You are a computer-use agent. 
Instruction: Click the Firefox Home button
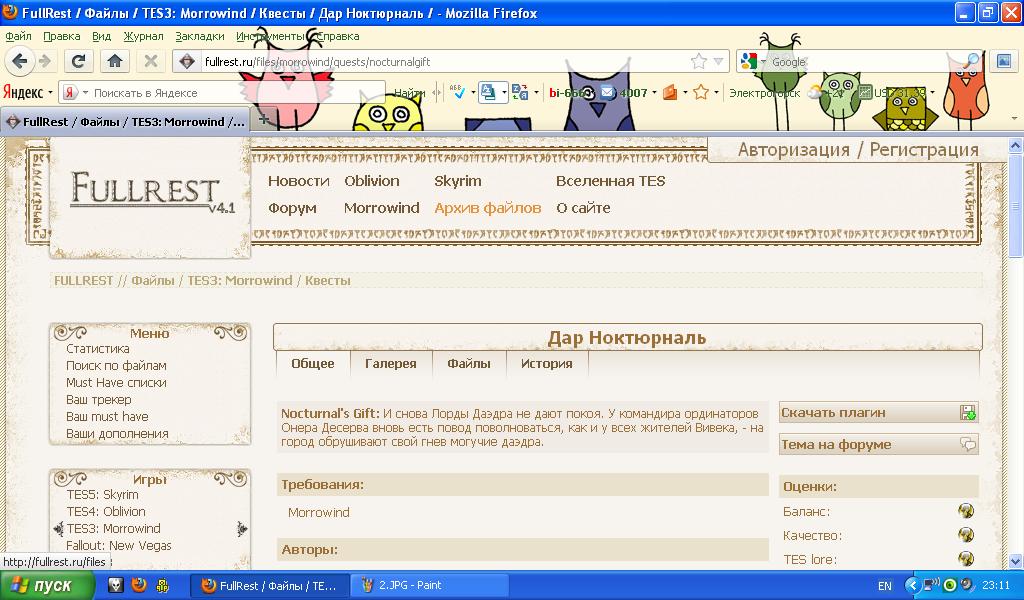(115, 61)
